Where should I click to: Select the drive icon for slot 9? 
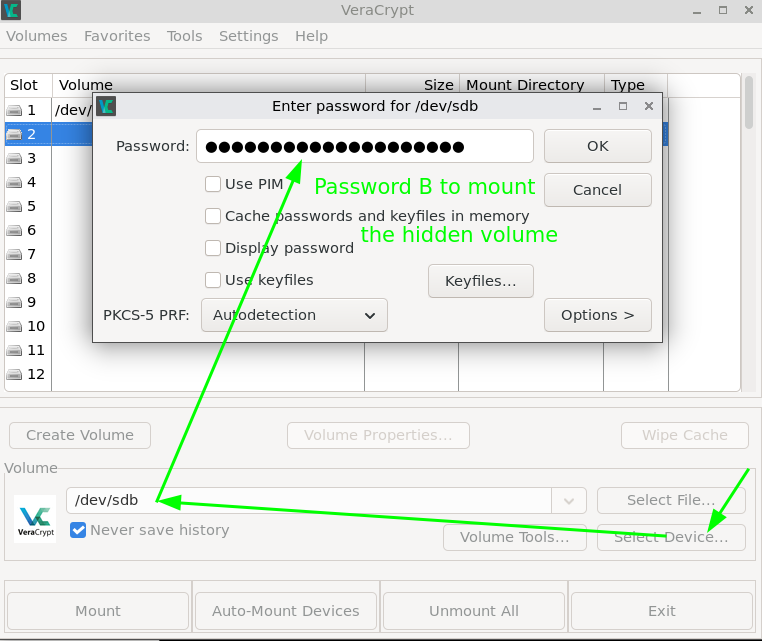pos(14,302)
